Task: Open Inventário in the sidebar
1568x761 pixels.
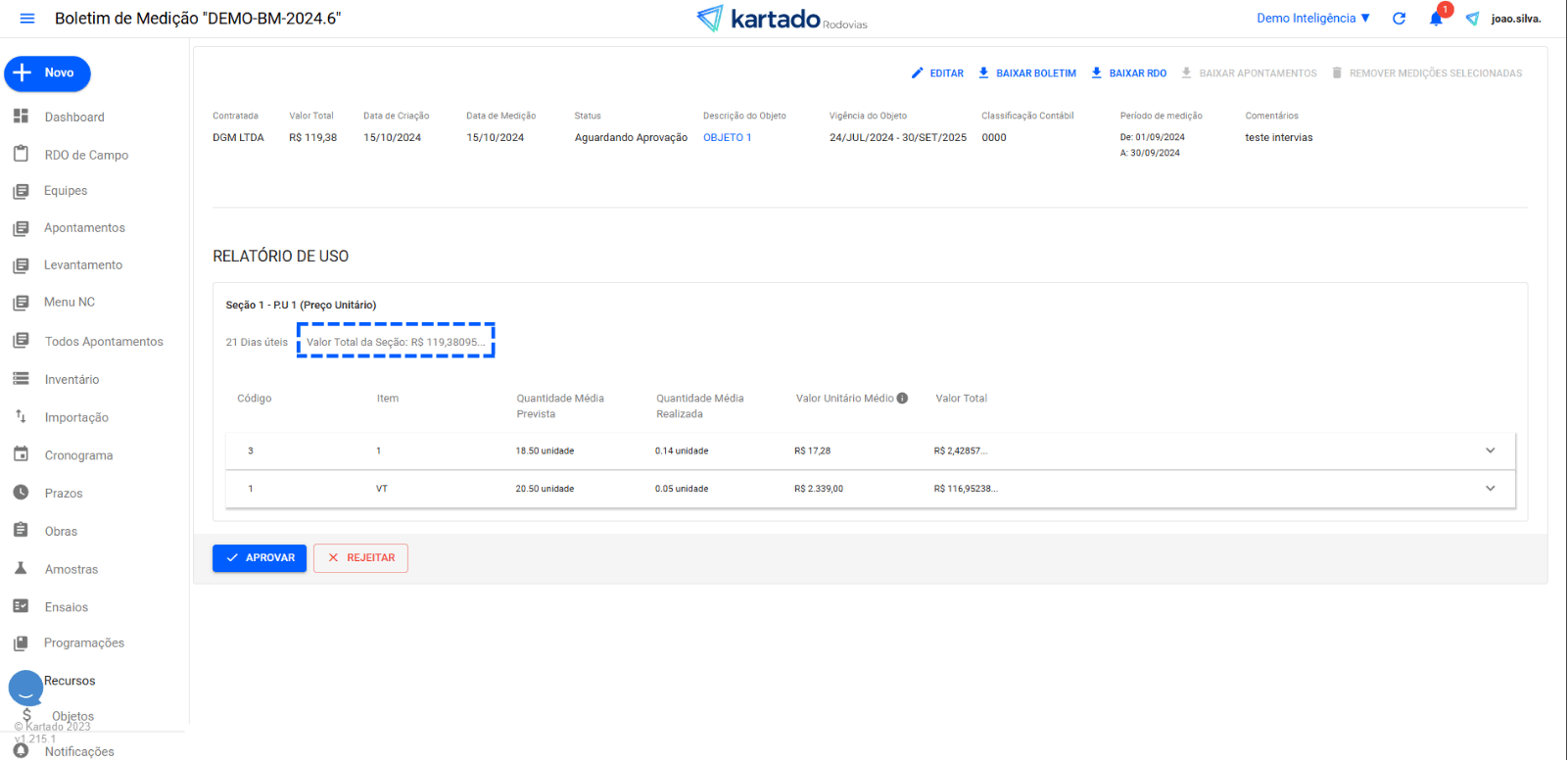Action: click(x=71, y=380)
